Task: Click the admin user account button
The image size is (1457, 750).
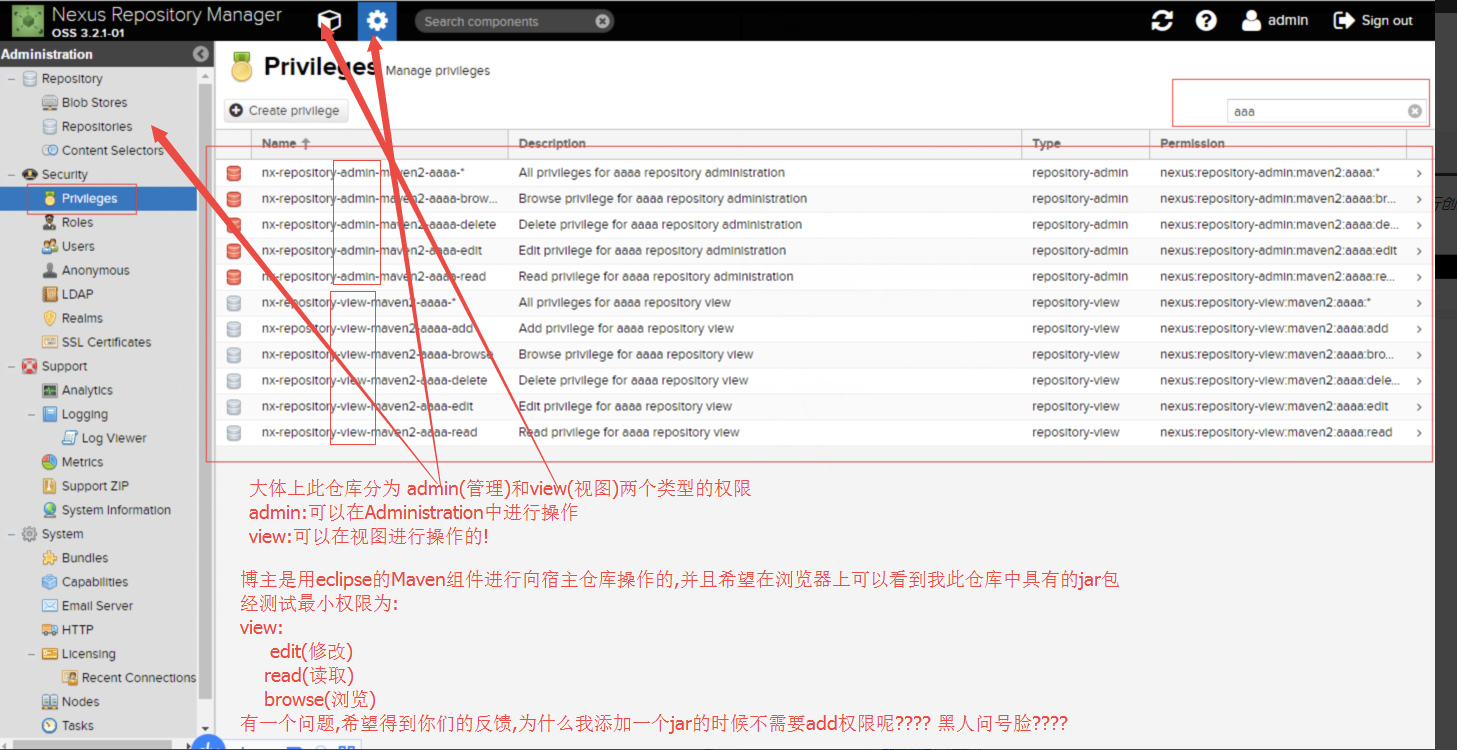Action: click(1275, 20)
